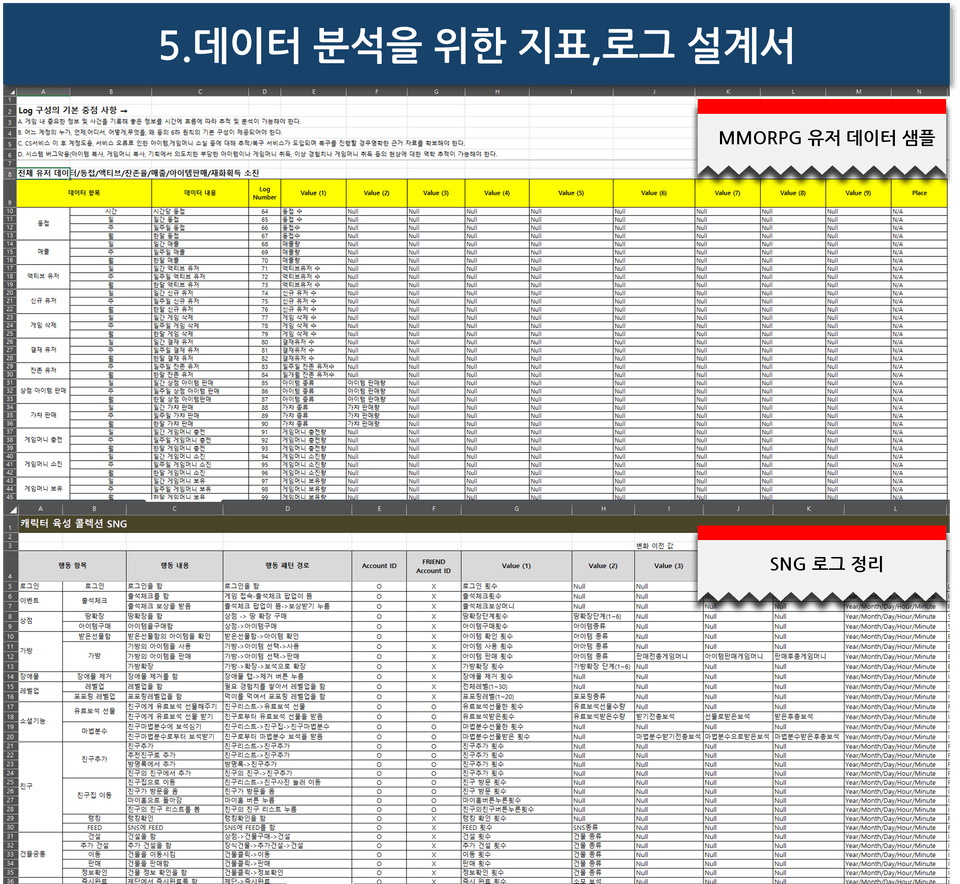Click row header 4 in the SNG sheet
This screenshot has width=960, height=884.
tap(10, 566)
